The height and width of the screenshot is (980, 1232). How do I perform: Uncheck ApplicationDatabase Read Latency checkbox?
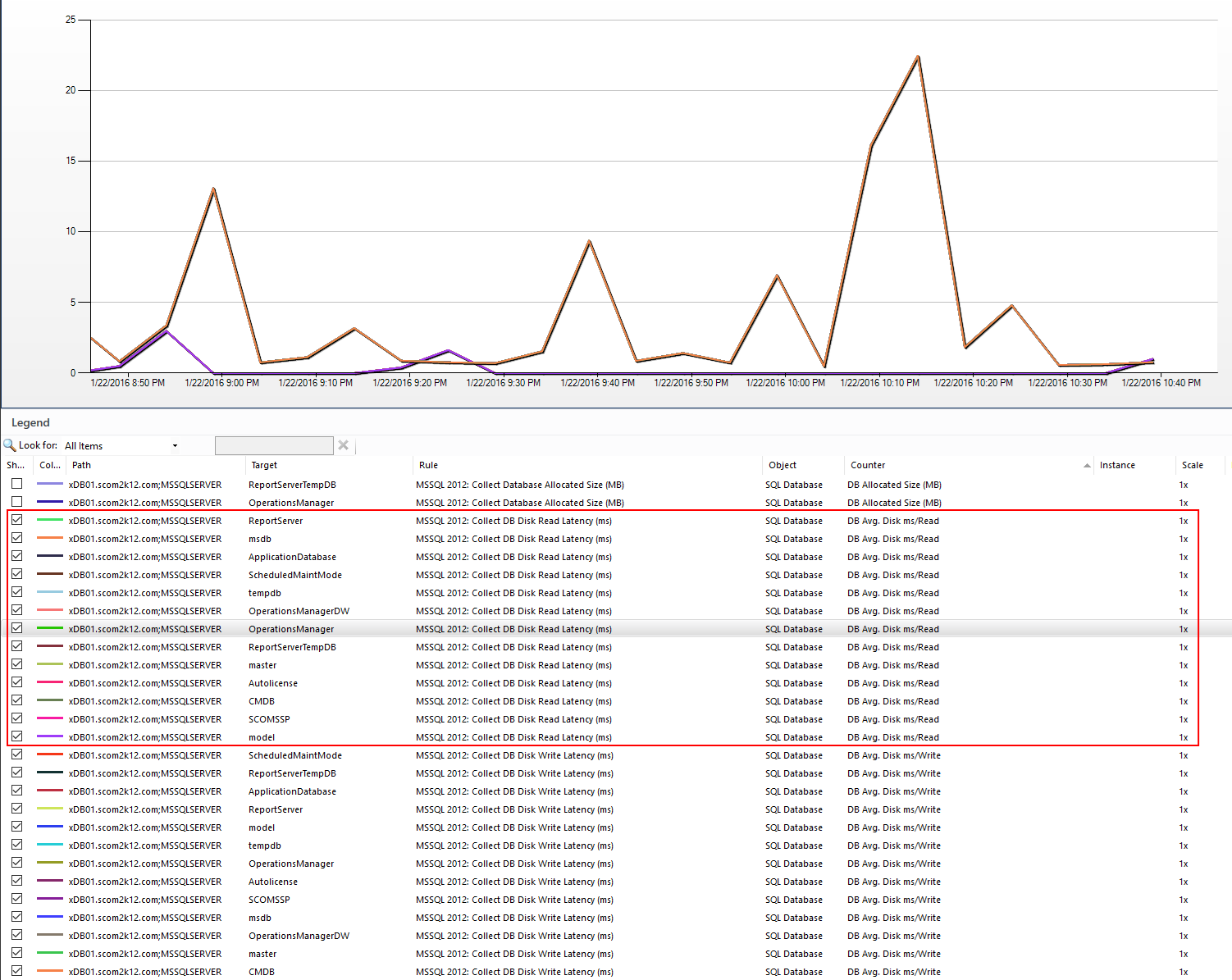(x=16, y=556)
